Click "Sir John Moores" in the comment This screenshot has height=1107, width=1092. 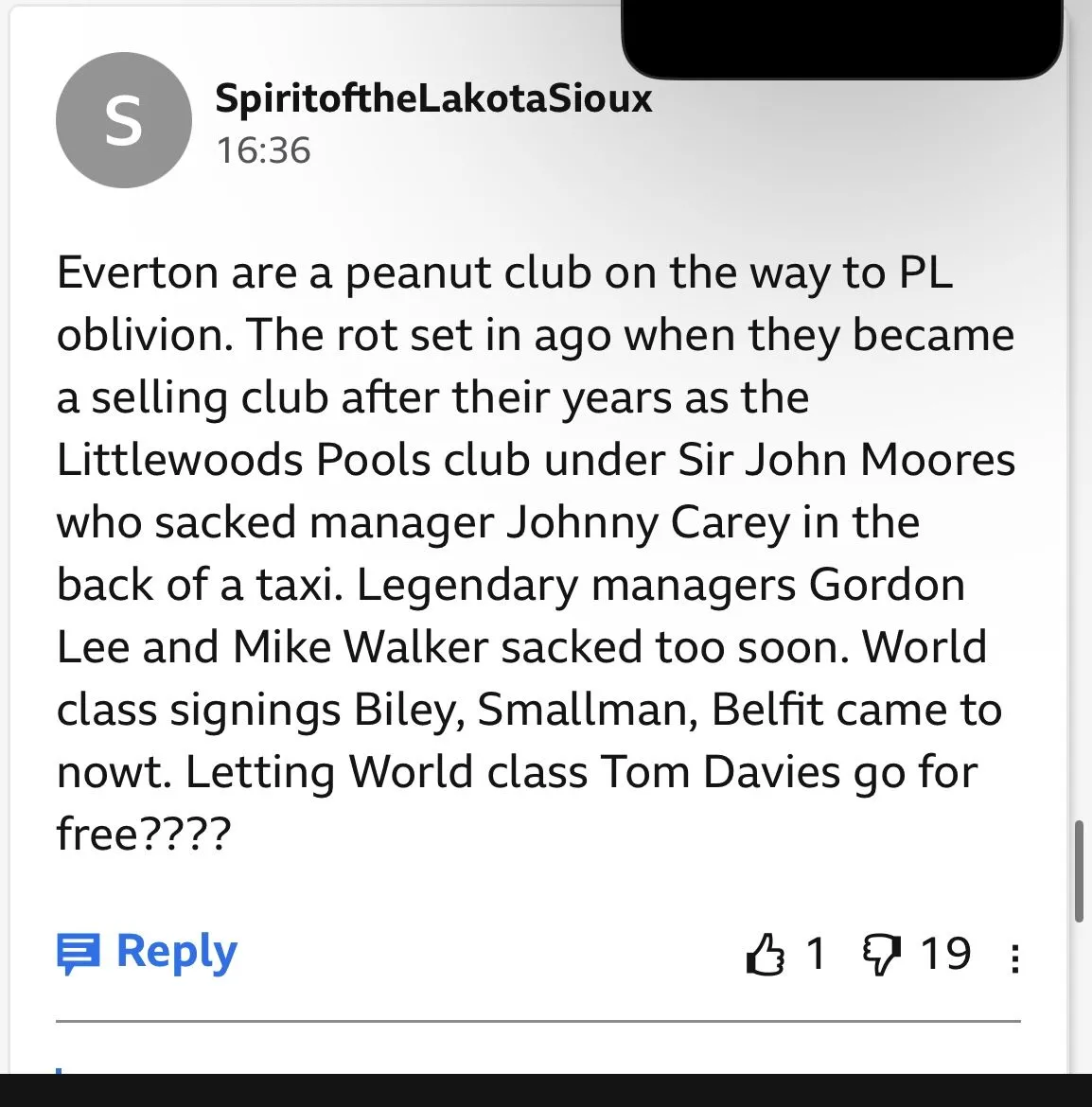tap(847, 461)
